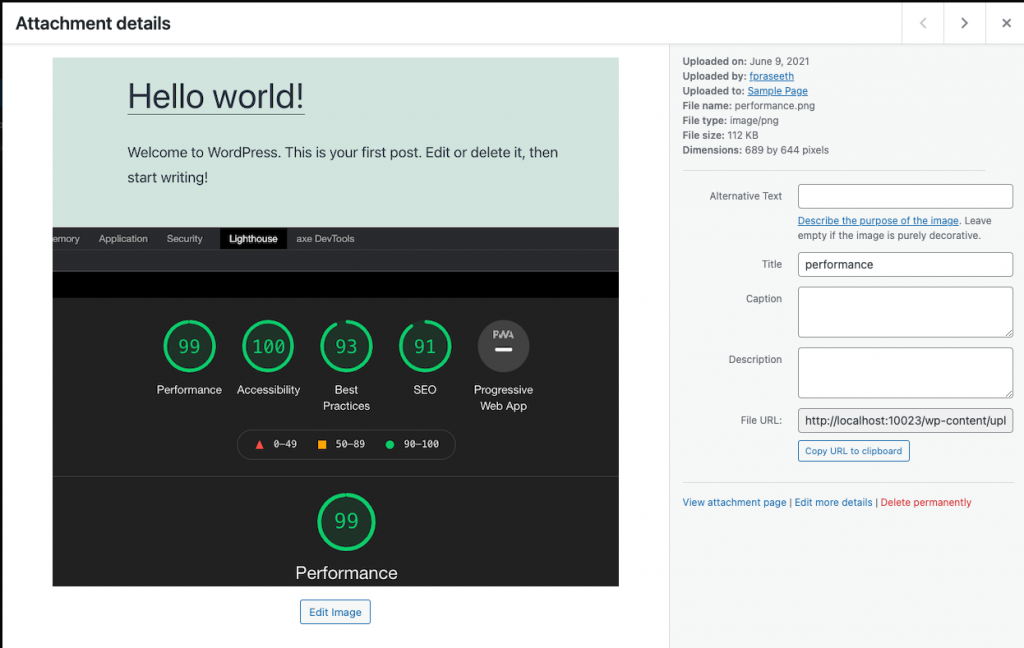This screenshot has height=648, width=1024.
Task: Click the Progressive Web App badge in the screenshot
Action: pos(503,345)
